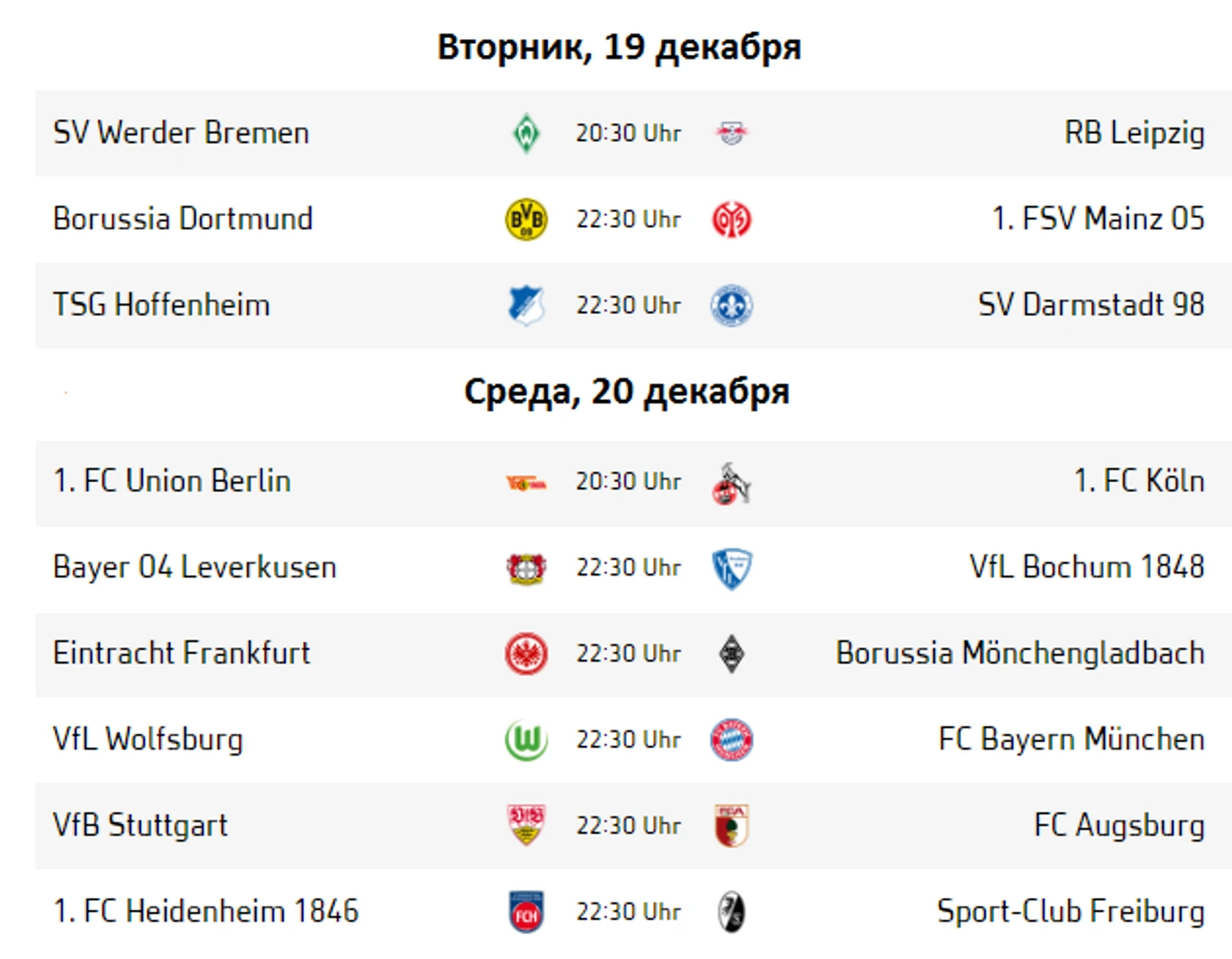Select the Heidenheim vs Freiburg 22:30 Uhr time
This screenshot has height=959, width=1232.
629,912
